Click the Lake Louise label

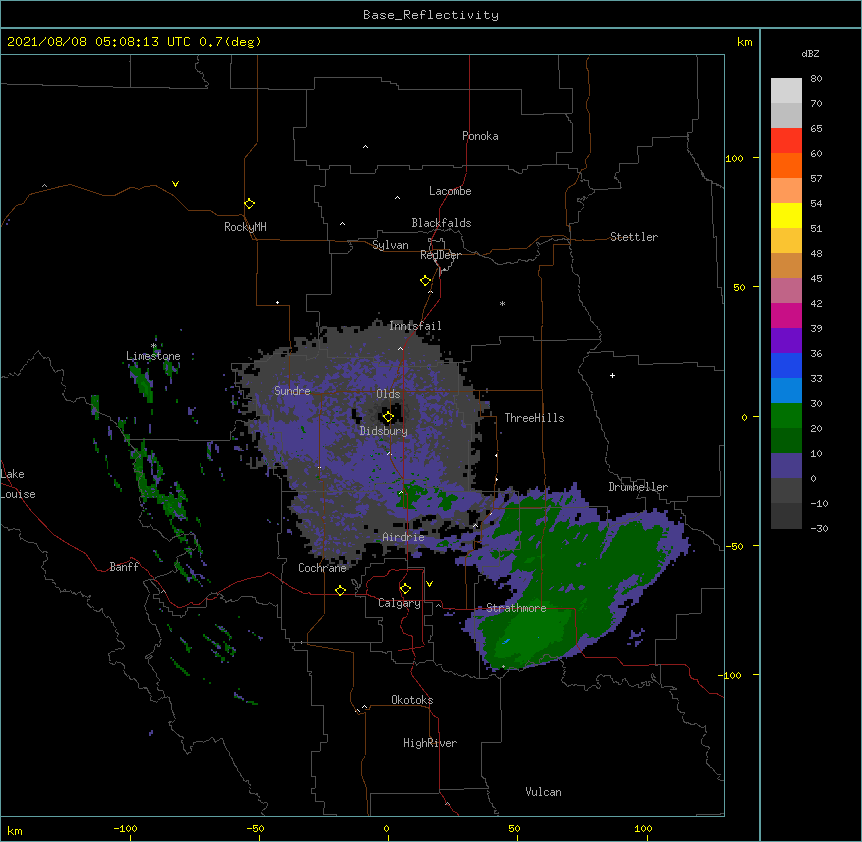pyautogui.click(x=18, y=484)
